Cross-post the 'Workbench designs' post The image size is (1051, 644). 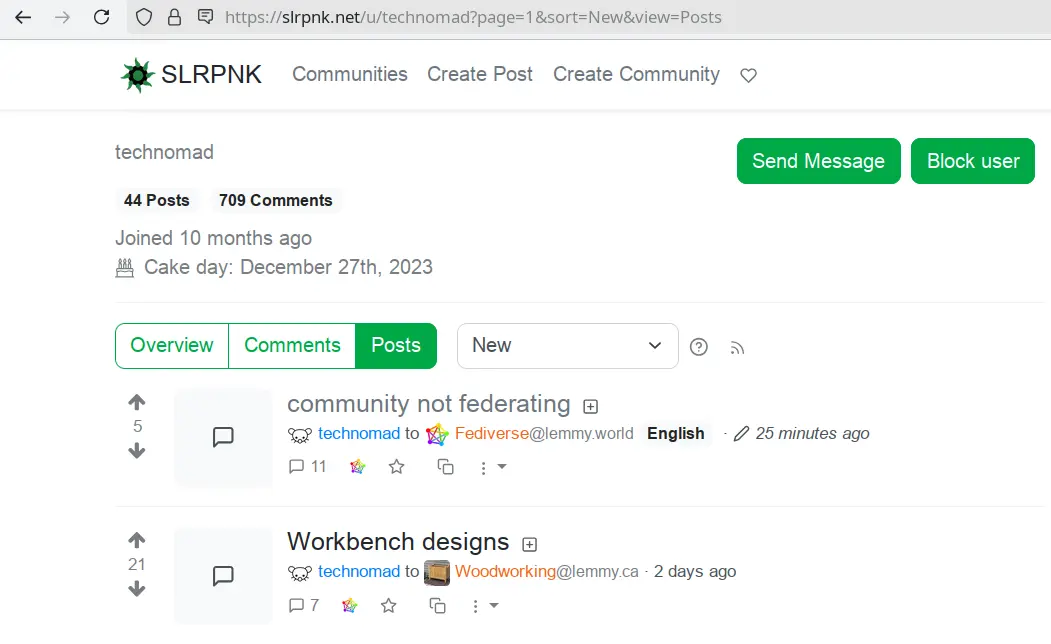click(x=437, y=605)
